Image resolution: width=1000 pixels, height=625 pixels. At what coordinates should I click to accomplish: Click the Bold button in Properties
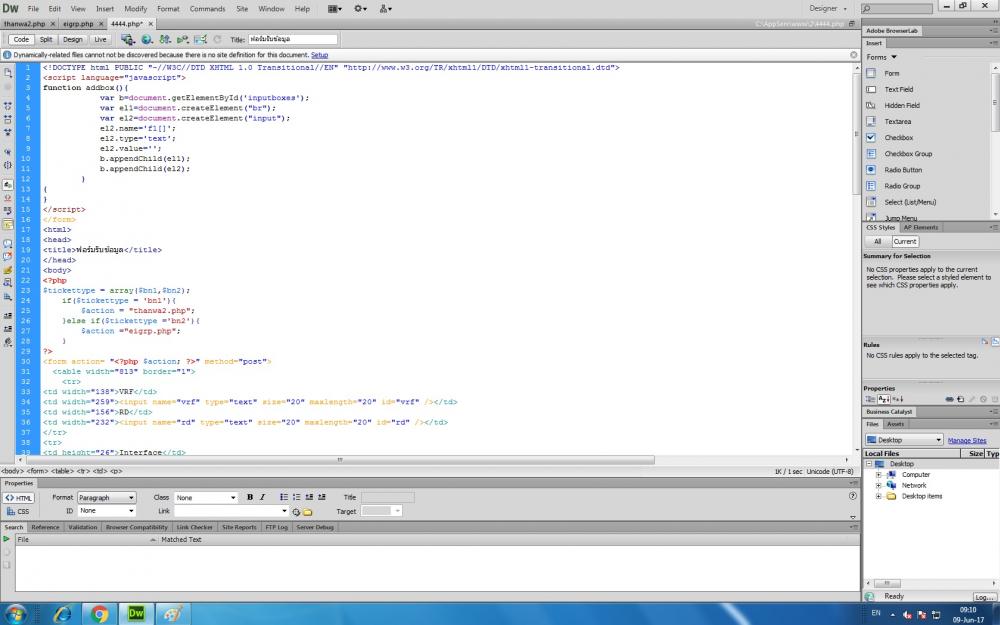[x=250, y=497]
